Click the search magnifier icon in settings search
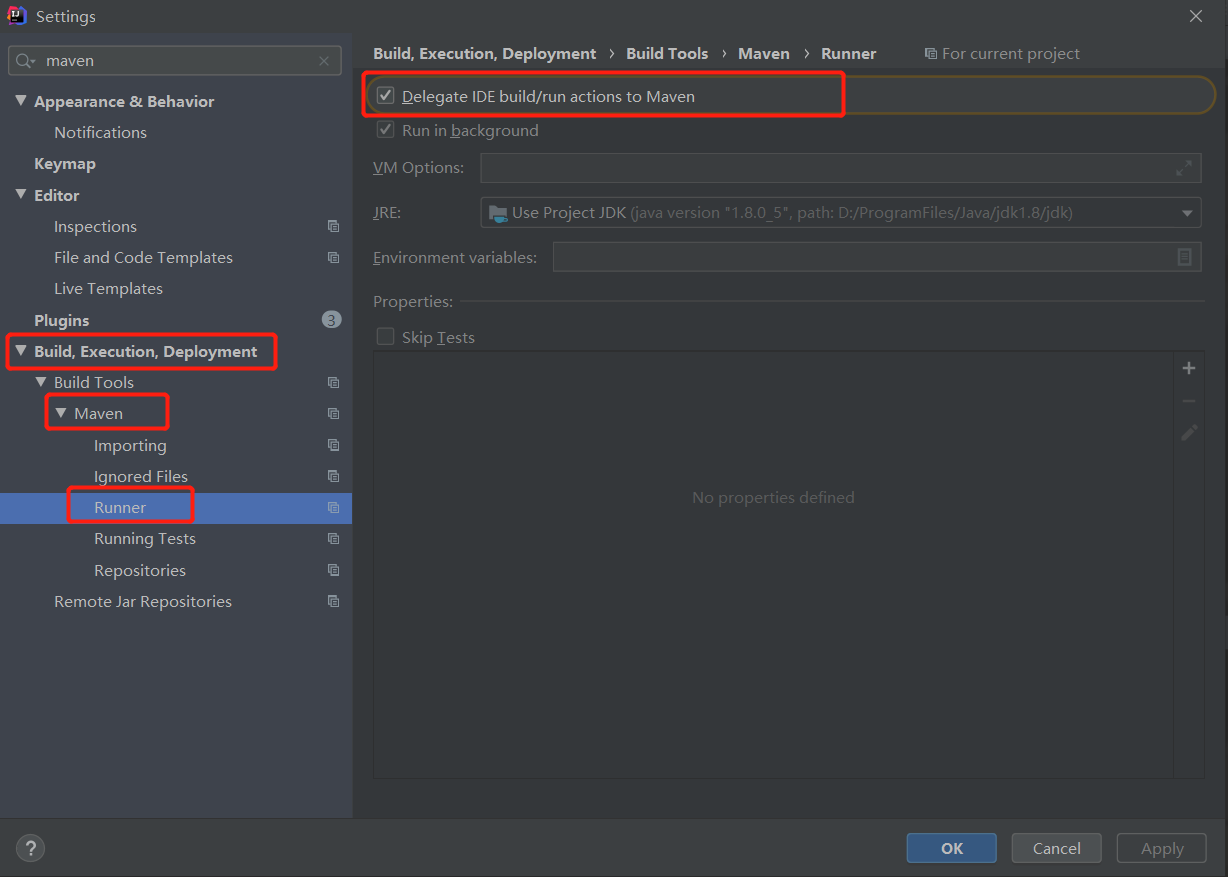1228x877 pixels. 25,61
